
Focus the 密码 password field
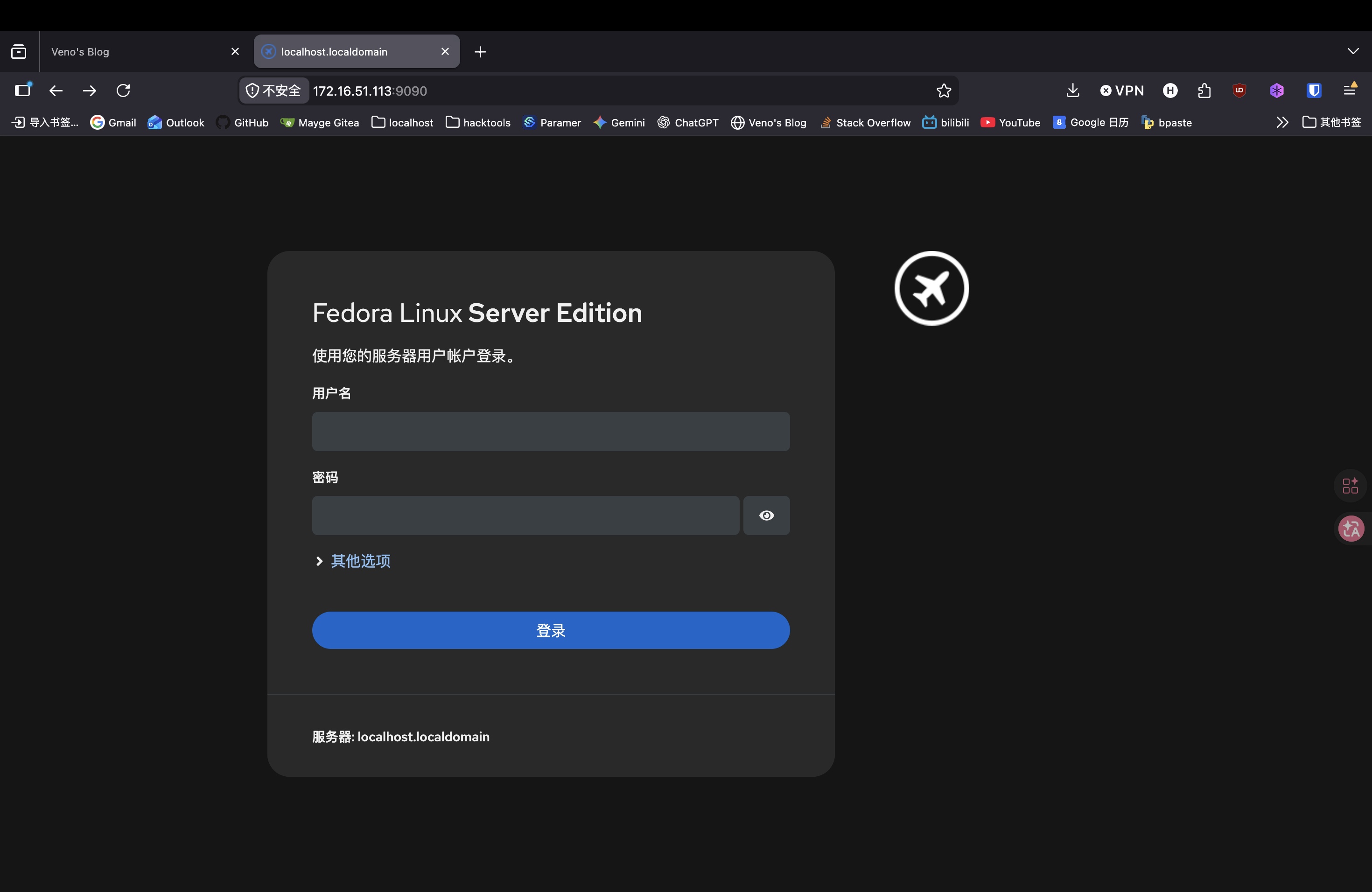click(525, 515)
